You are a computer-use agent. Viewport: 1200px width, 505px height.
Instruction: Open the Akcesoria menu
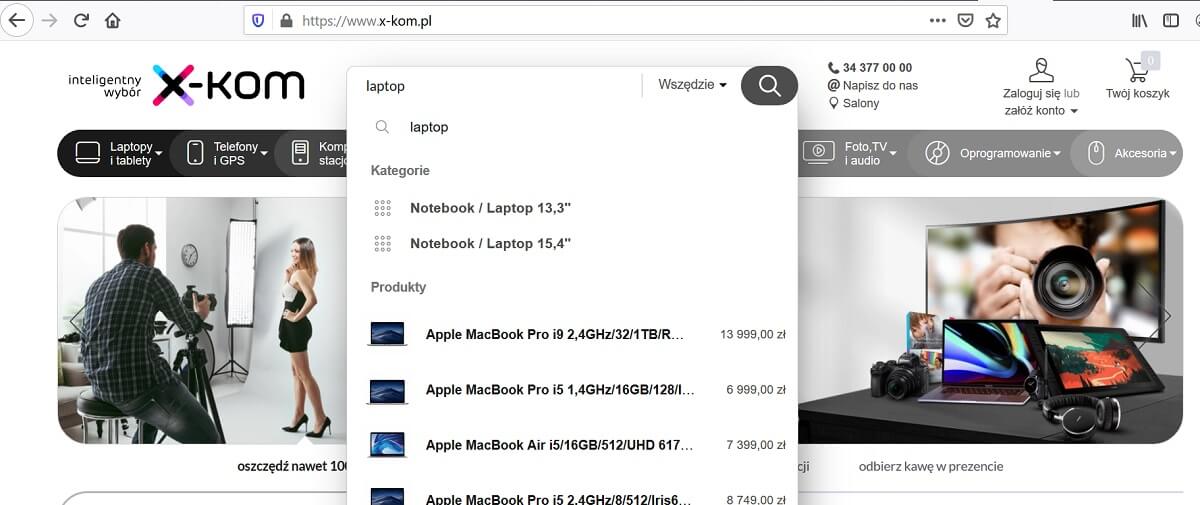click(1146, 153)
